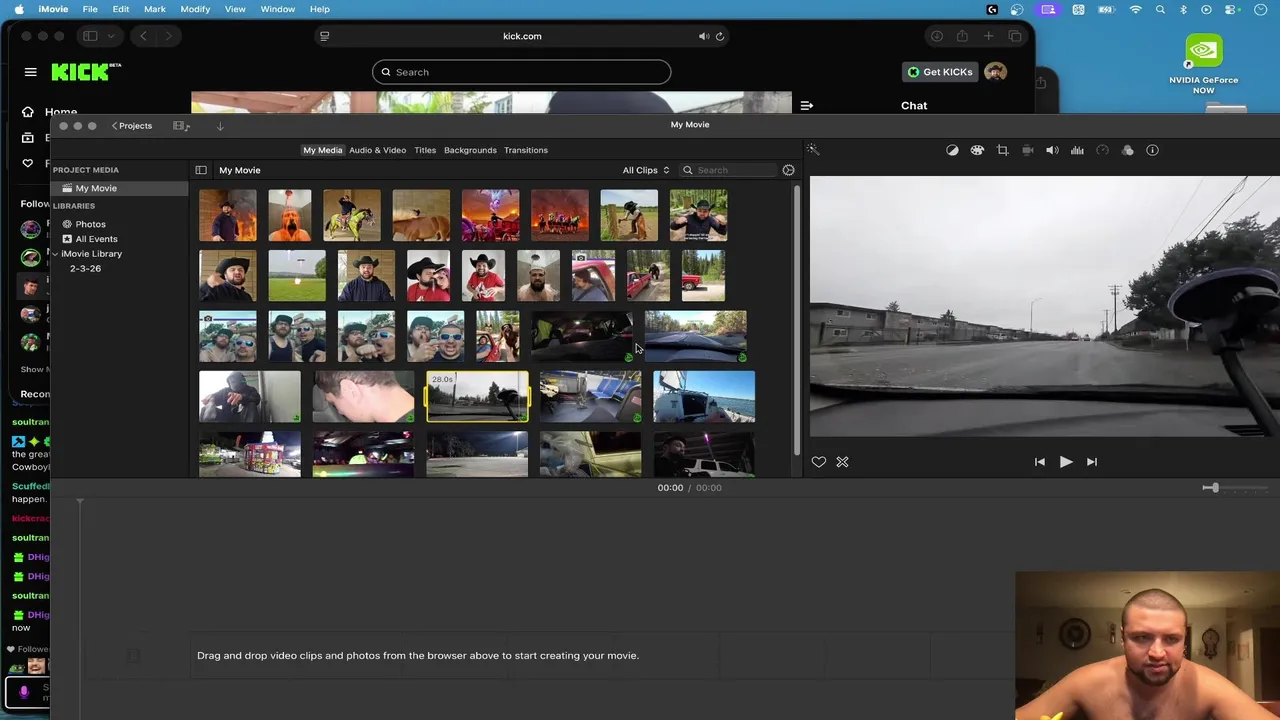Collapse the Kick chat panel
1280x720 pixels.
807,105
